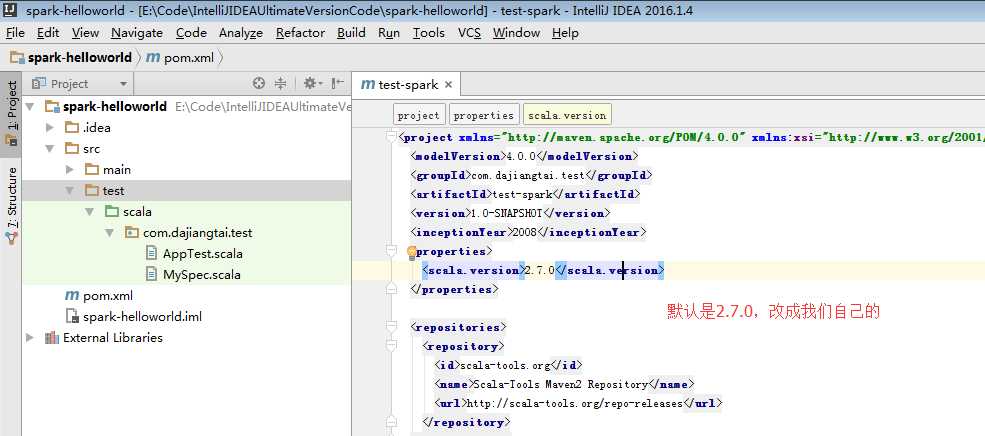This screenshot has height=436, width=985.
Task: Click the lightbulb intention icon near properties
Action: (412, 252)
